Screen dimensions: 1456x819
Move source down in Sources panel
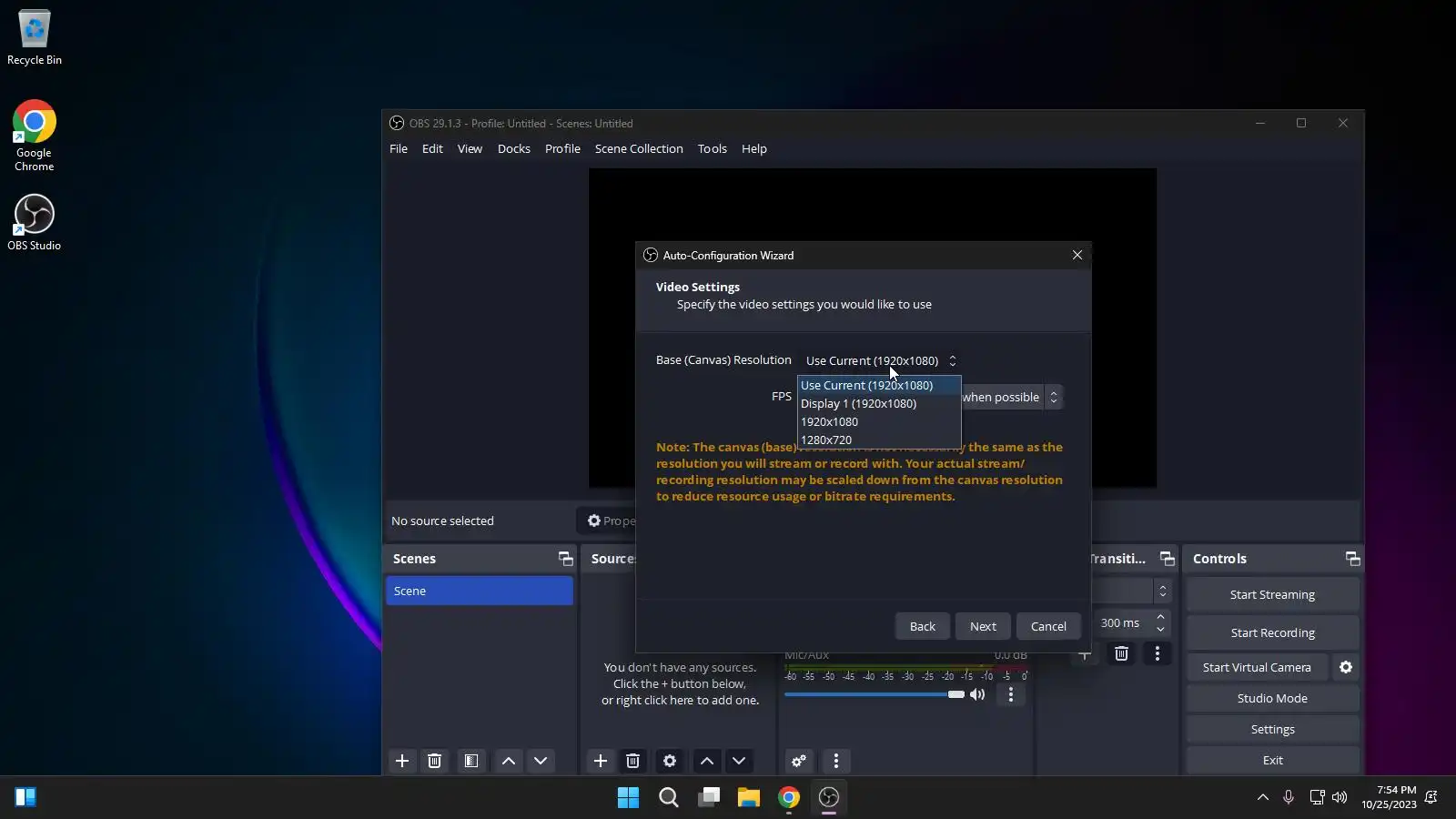pyautogui.click(x=739, y=761)
